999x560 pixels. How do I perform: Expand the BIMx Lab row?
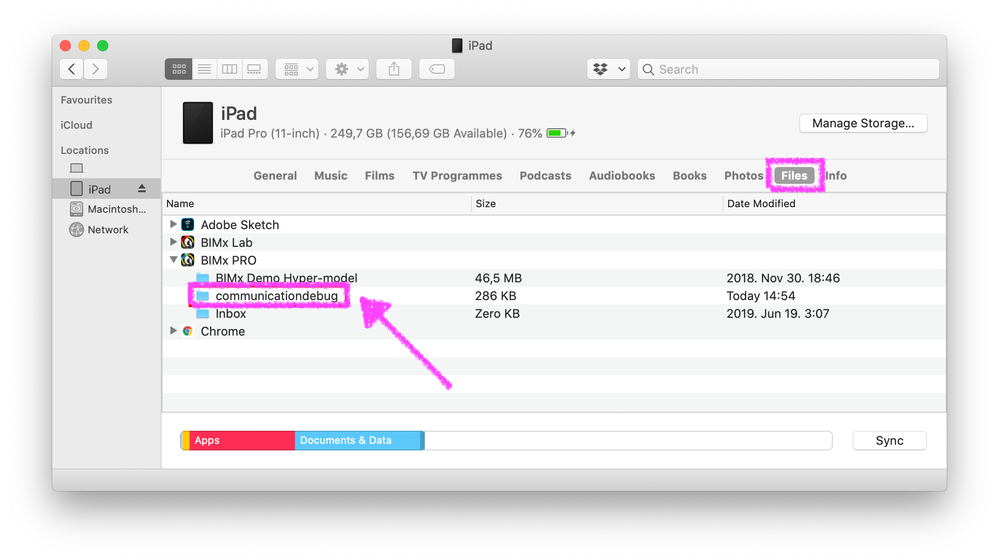pos(173,242)
